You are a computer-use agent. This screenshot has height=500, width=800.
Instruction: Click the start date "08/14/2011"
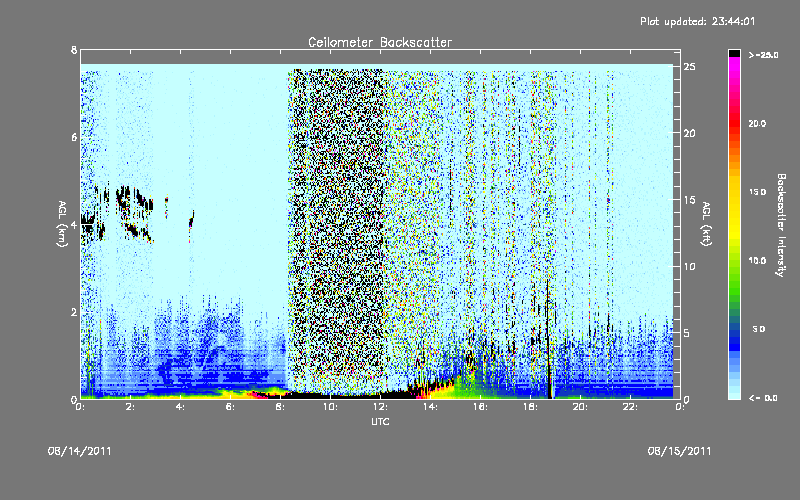click(x=79, y=451)
